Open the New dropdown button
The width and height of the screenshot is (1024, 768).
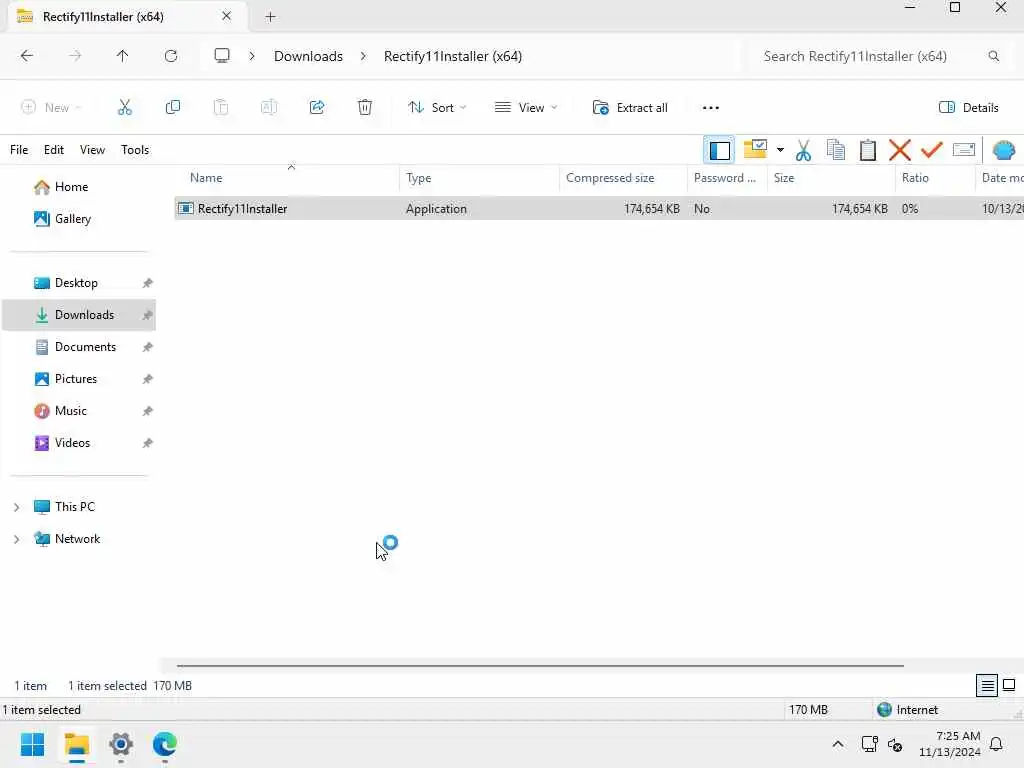pyautogui.click(x=51, y=108)
